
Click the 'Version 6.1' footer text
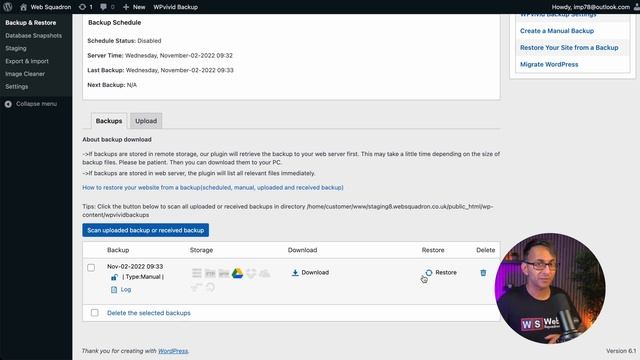pos(621,351)
